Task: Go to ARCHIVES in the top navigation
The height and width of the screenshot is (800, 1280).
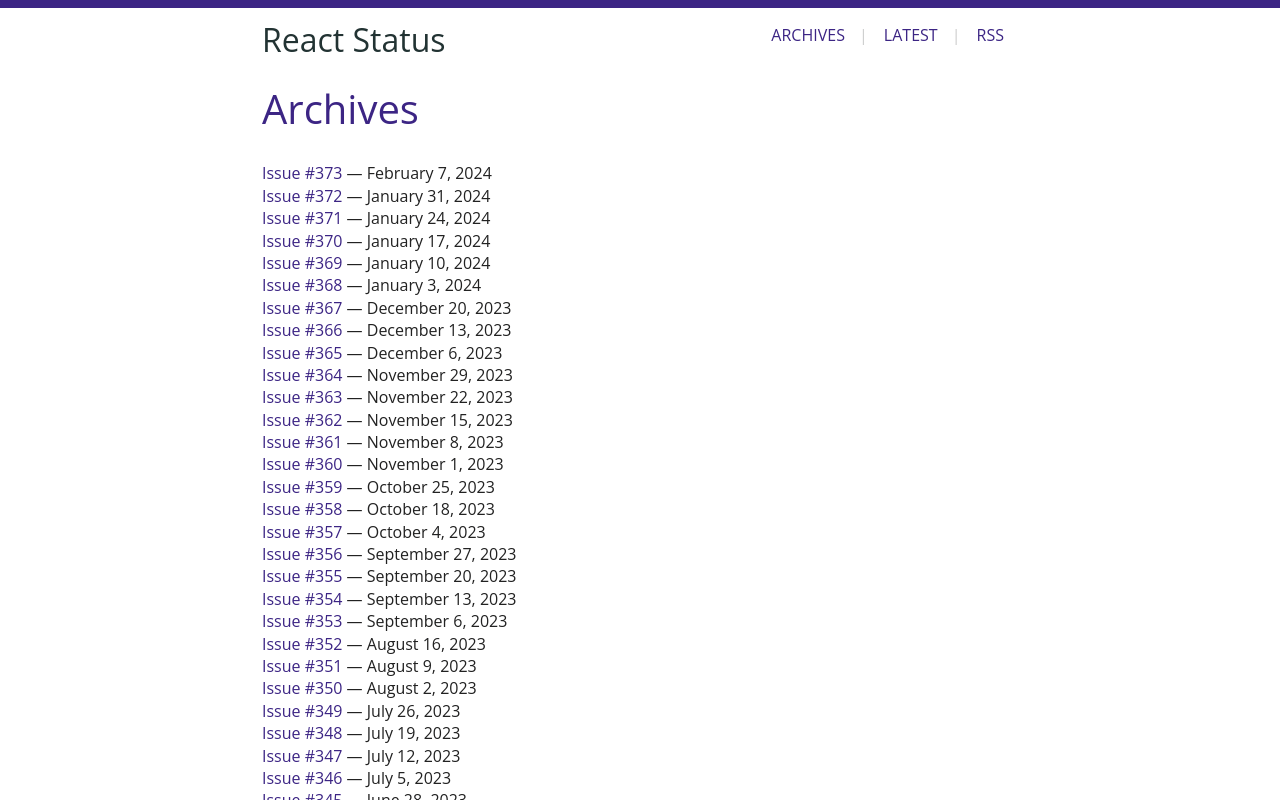Action: [808, 35]
